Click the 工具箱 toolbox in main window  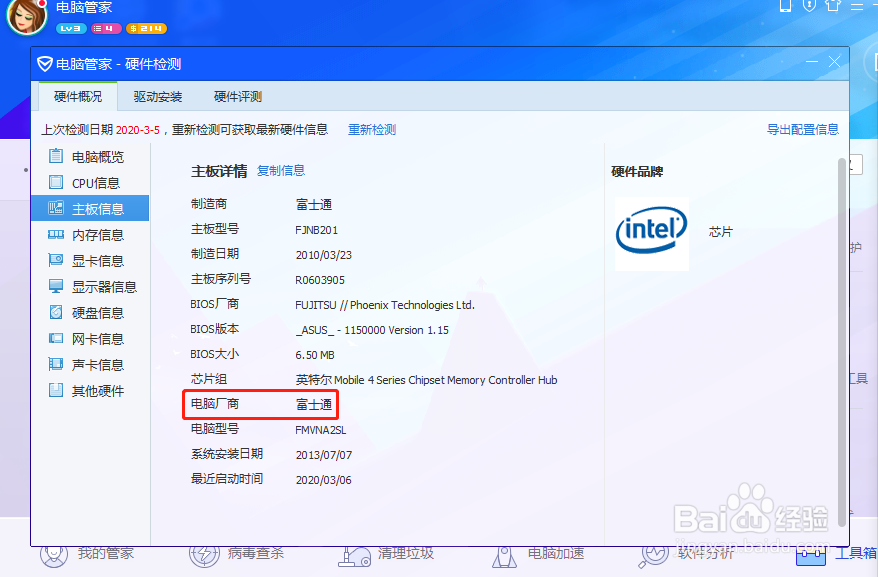(x=837, y=553)
